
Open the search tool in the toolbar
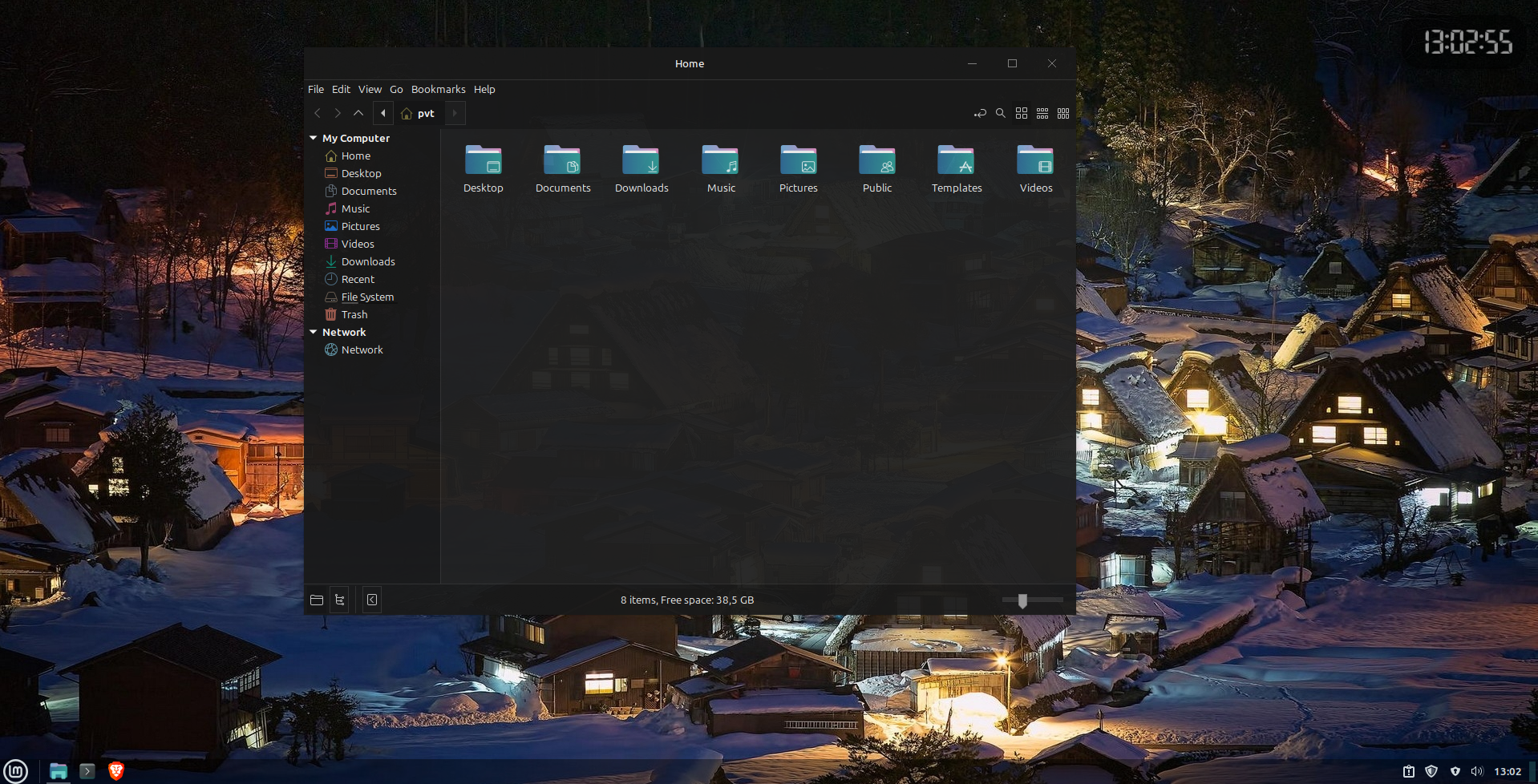click(x=1001, y=113)
